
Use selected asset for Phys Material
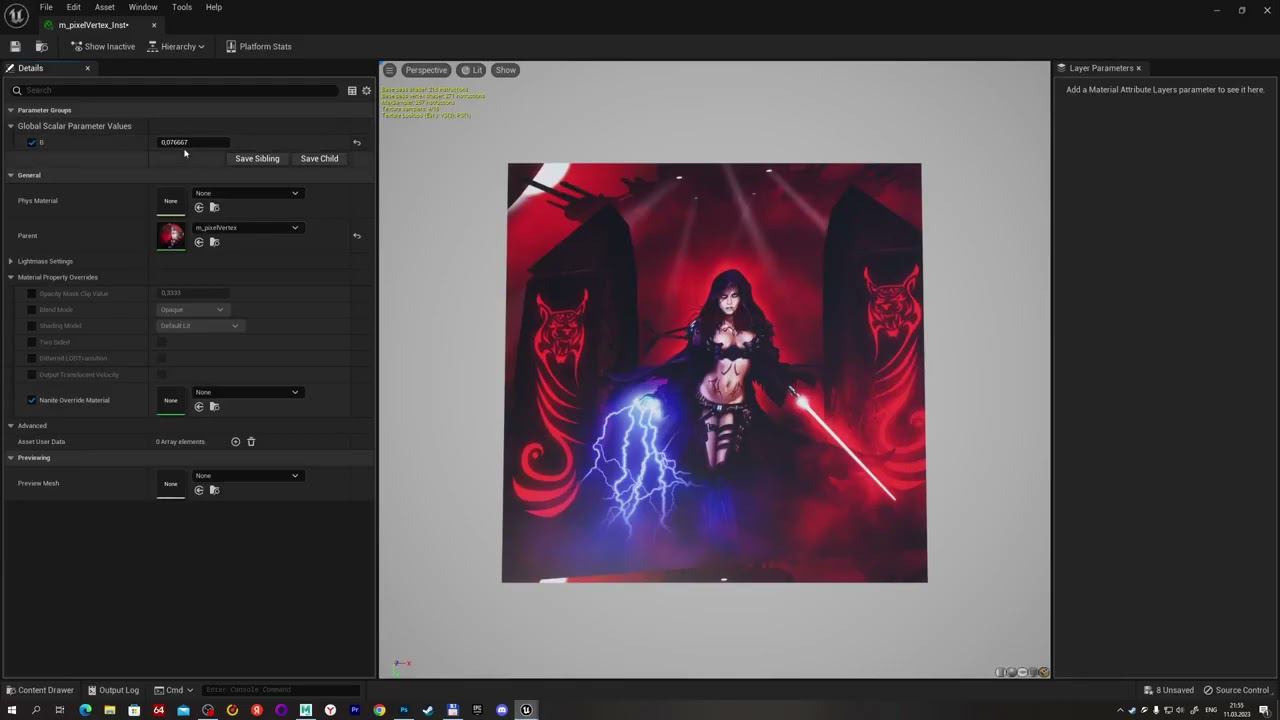[199, 208]
